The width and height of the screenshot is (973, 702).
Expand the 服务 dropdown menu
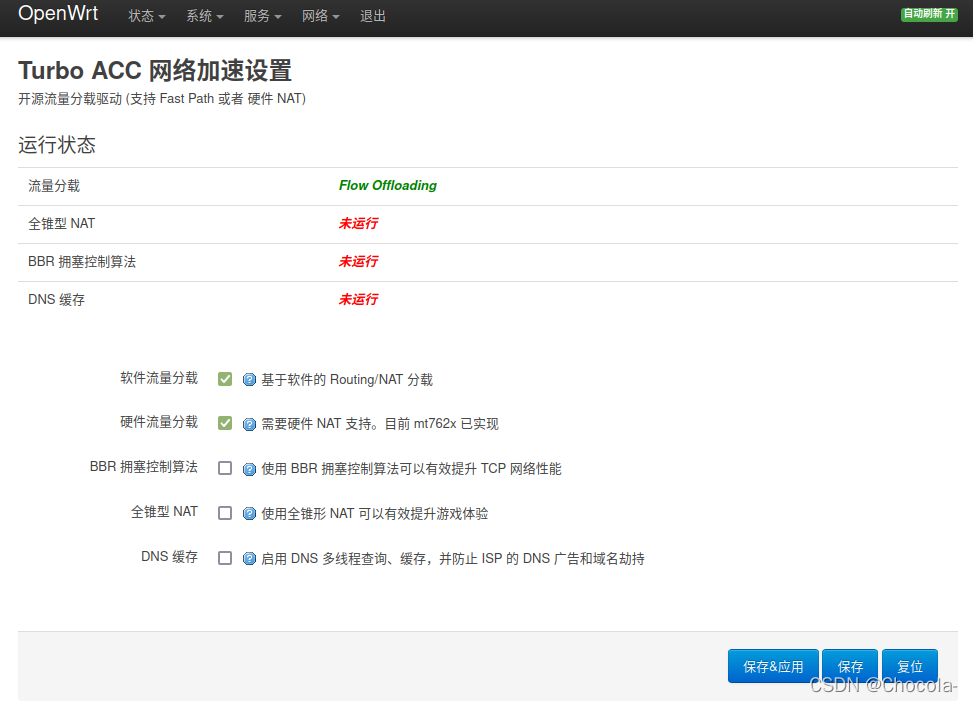click(262, 16)
